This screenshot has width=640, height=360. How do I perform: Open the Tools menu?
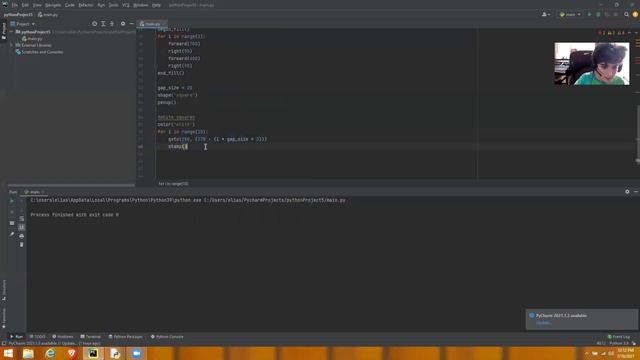click(x=113, y=5)
